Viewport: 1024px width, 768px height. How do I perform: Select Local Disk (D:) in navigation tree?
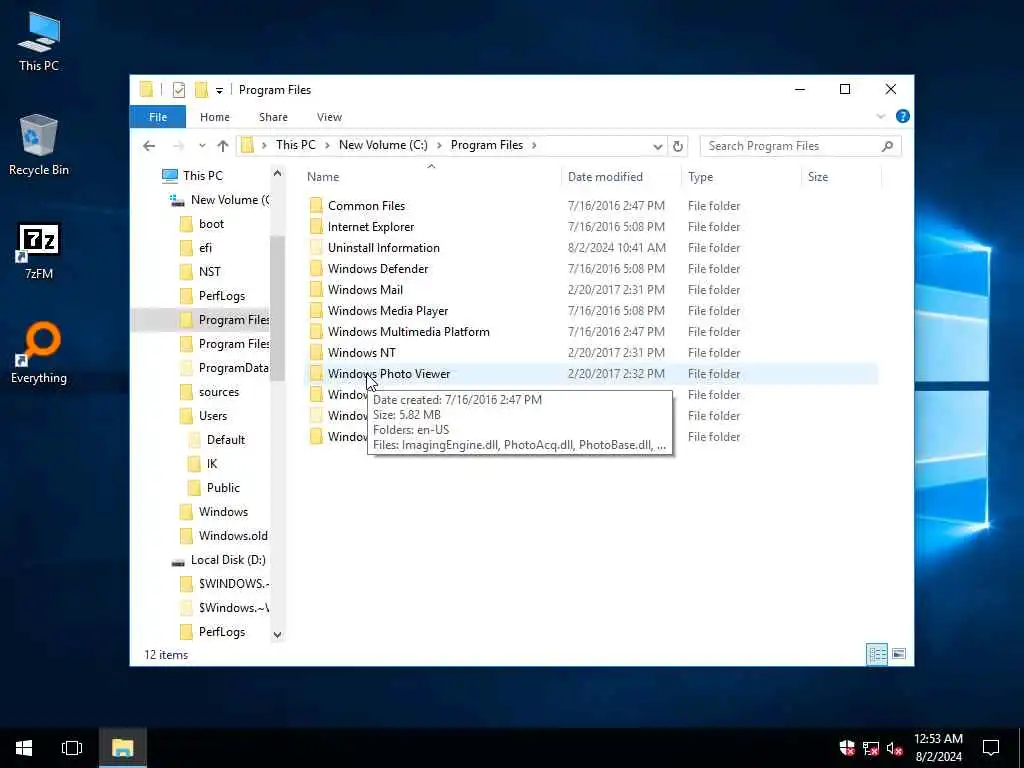point(228,560)
